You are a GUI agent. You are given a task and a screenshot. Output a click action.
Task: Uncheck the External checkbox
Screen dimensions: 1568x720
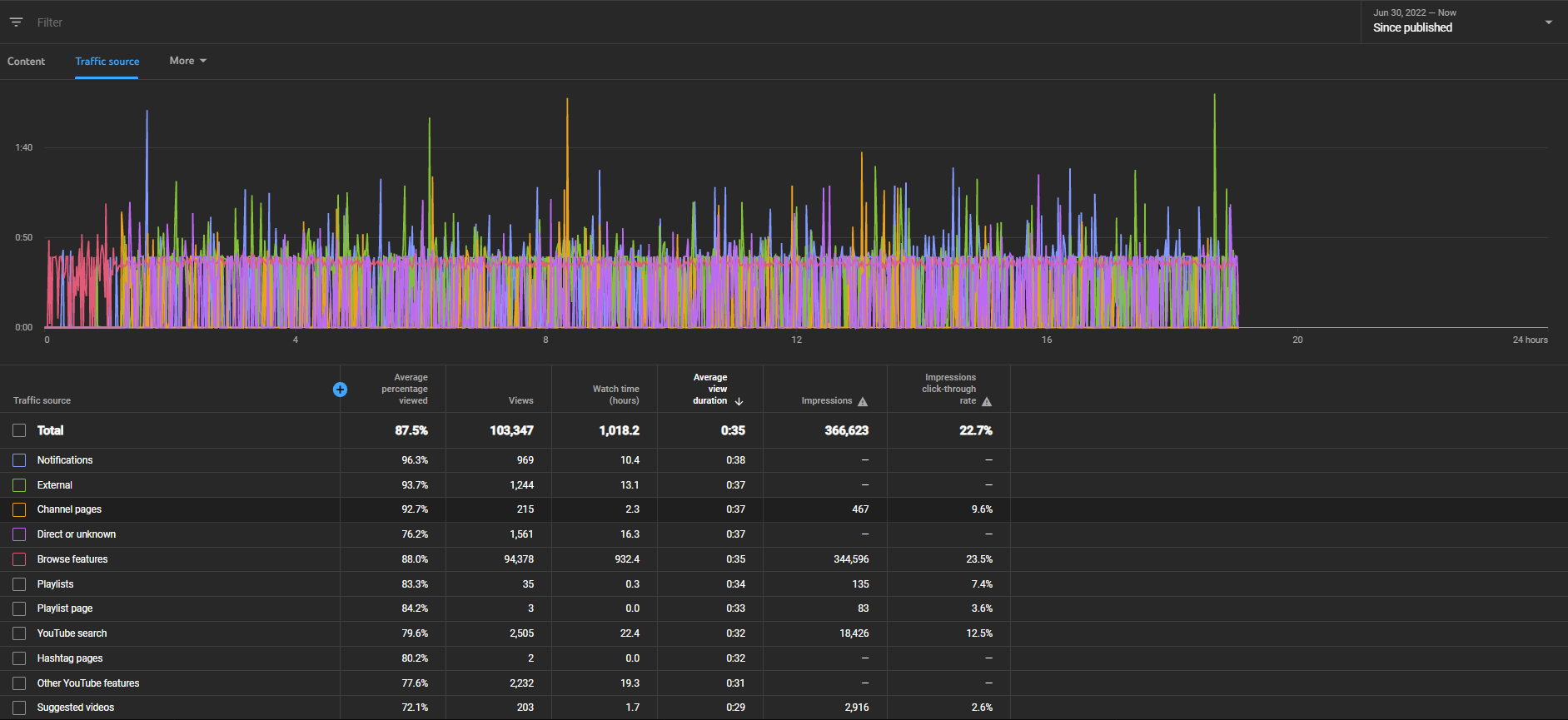[x=19, y=485]
